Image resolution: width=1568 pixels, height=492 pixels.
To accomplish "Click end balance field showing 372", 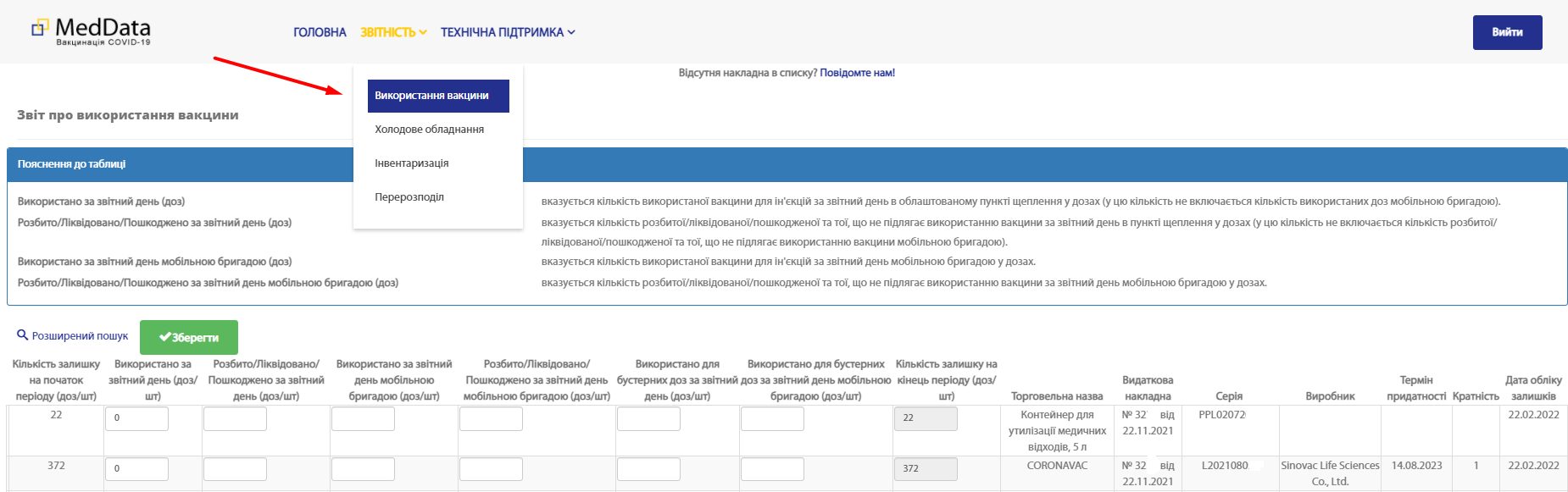I will [926, 469].
